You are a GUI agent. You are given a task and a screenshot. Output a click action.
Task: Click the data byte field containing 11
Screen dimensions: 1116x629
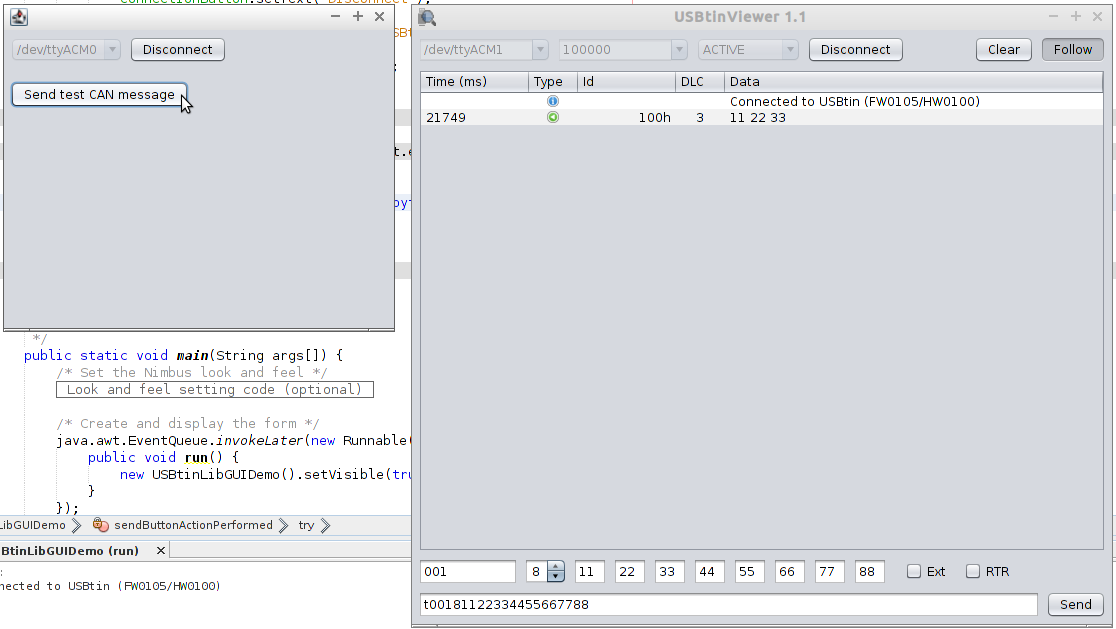[589, 571]
